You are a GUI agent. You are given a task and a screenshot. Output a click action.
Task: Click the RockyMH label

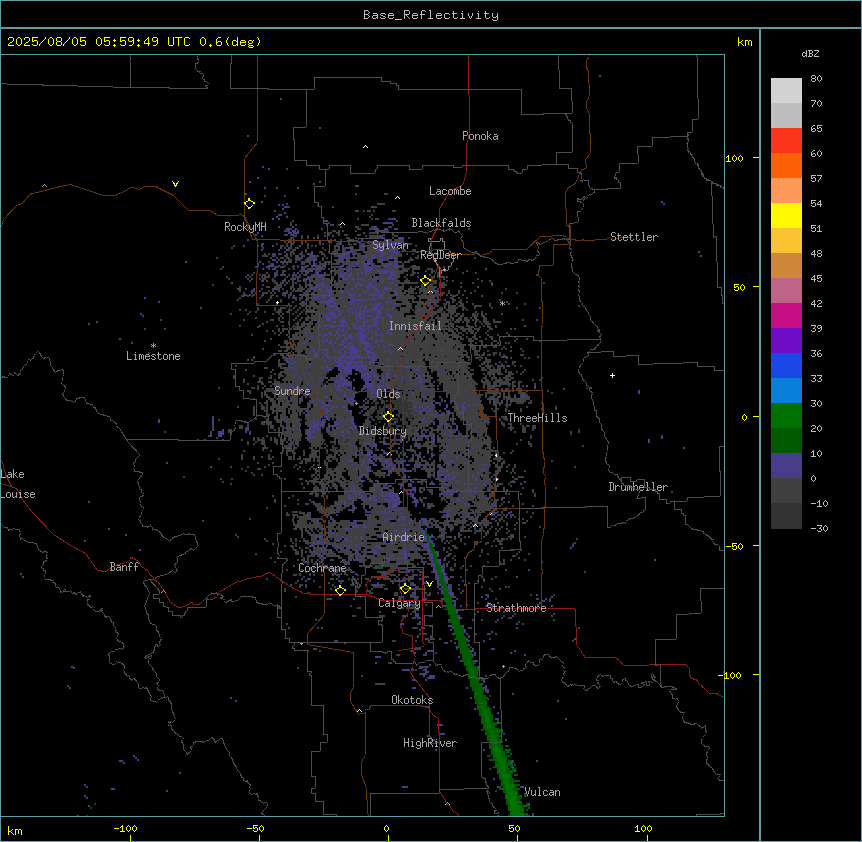[245, 227]
